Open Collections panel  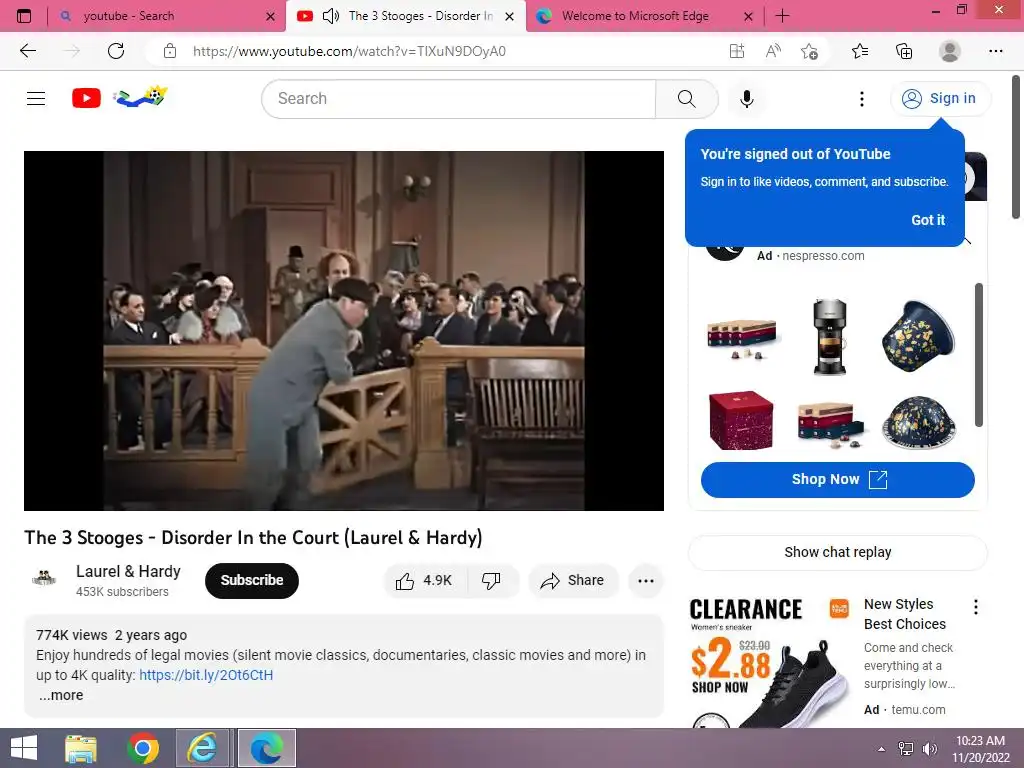click(x=904, y=51)
